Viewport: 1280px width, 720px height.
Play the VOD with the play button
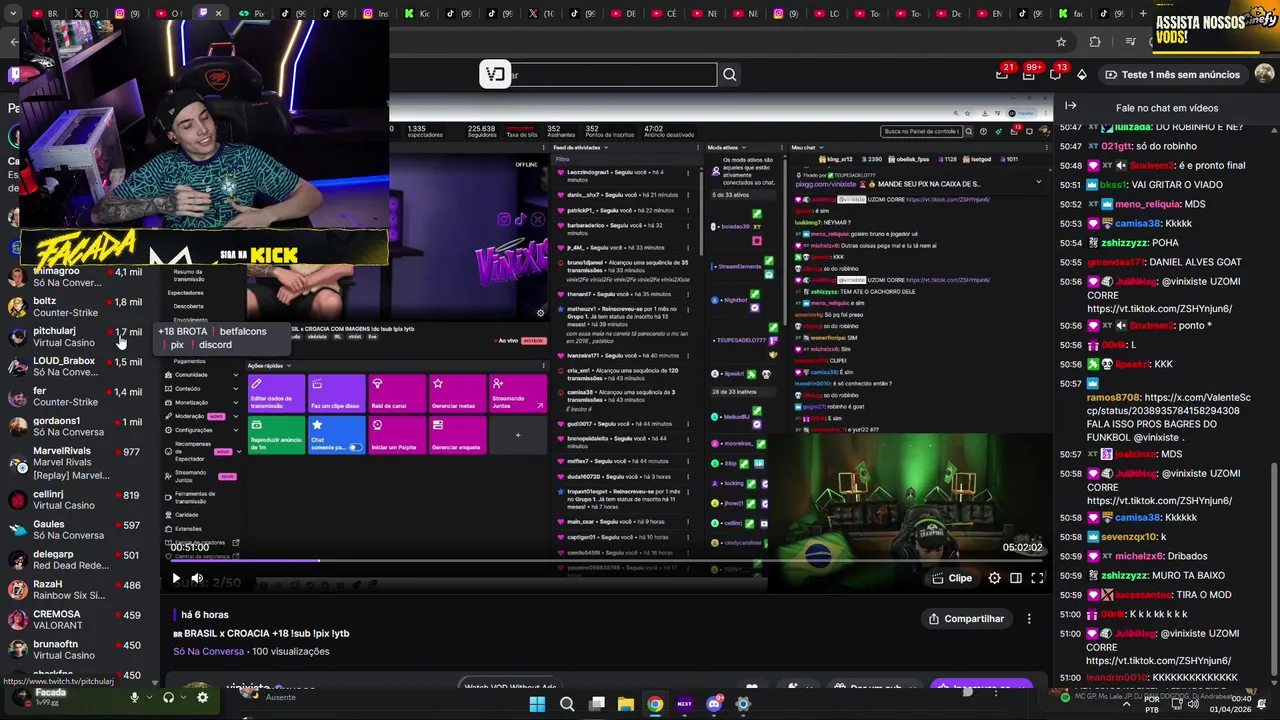(176, 578)
